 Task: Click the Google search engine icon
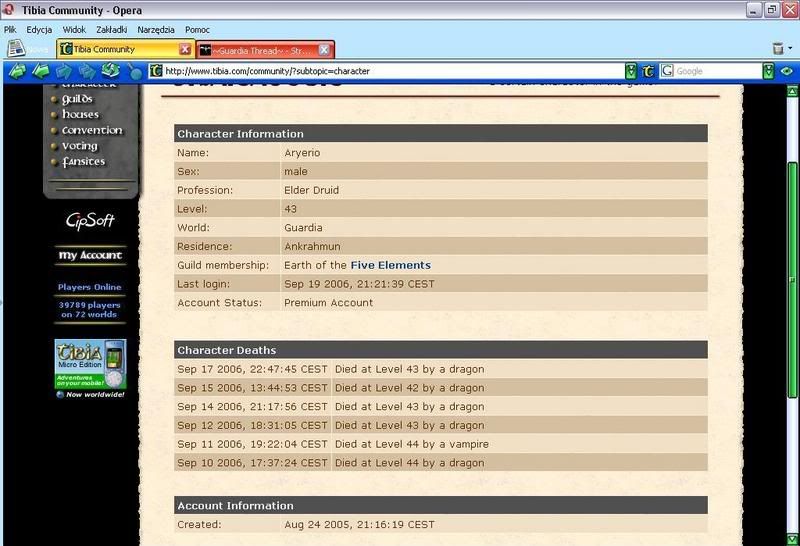(667, 71)
